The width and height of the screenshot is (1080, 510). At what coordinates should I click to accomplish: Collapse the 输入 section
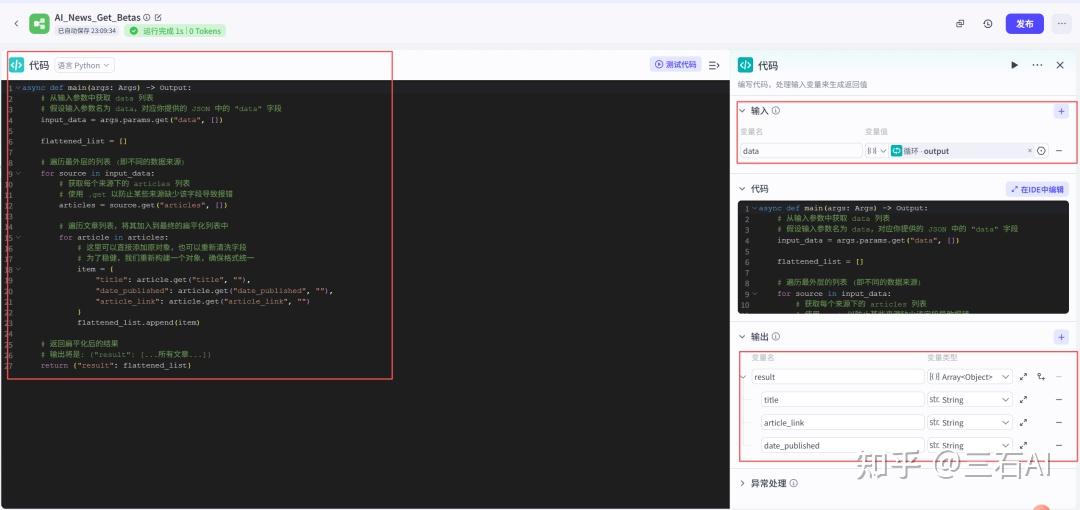pyautogui.click(x=742, y=111)
